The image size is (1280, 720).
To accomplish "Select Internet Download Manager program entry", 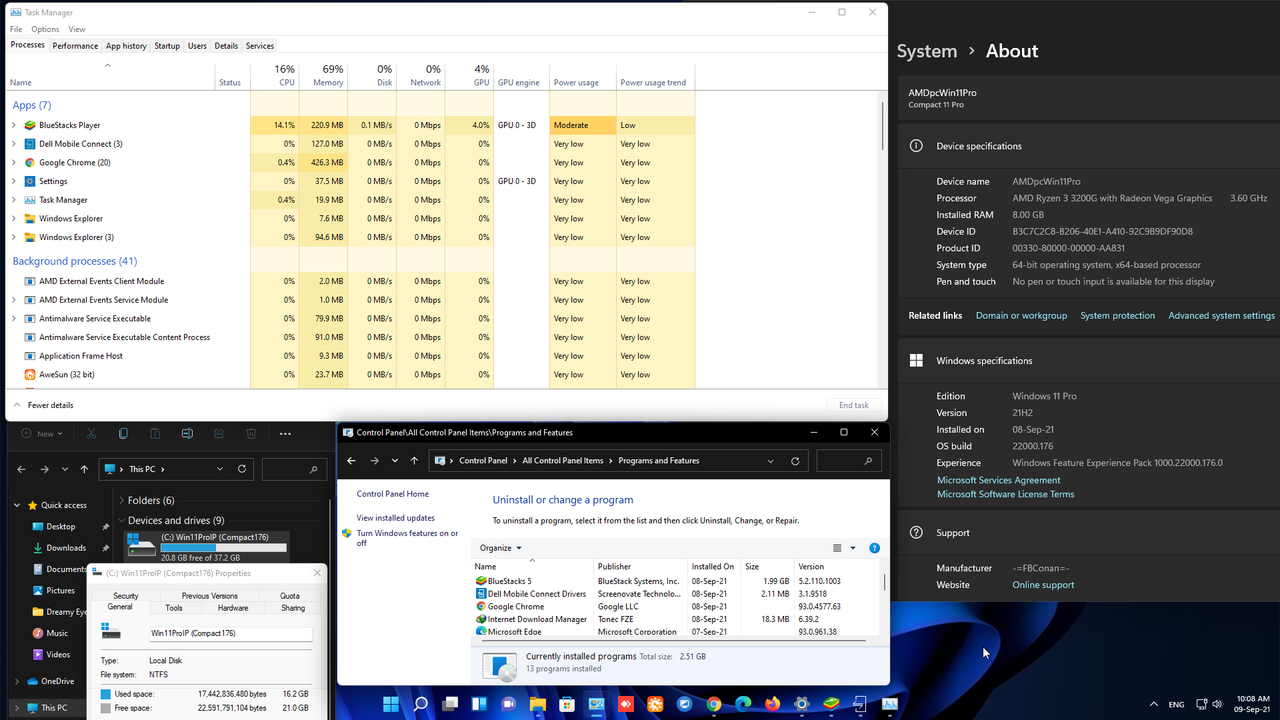I will point(537,619).
